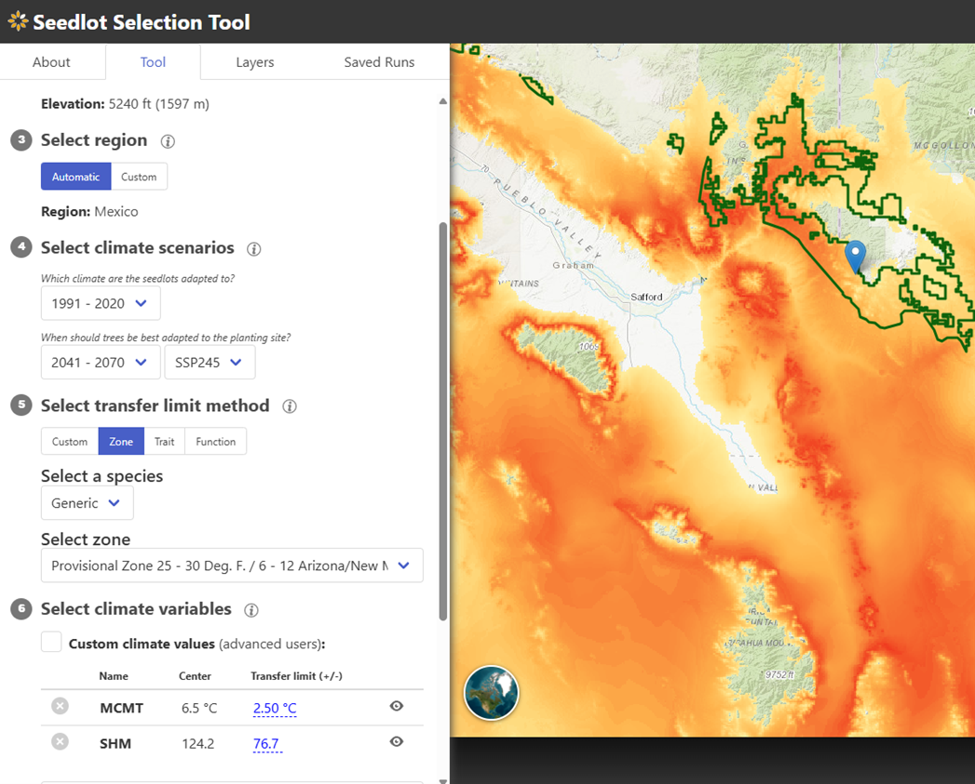Click the Safford label on map
Screen dimensions: 975x784
[647, 297]
